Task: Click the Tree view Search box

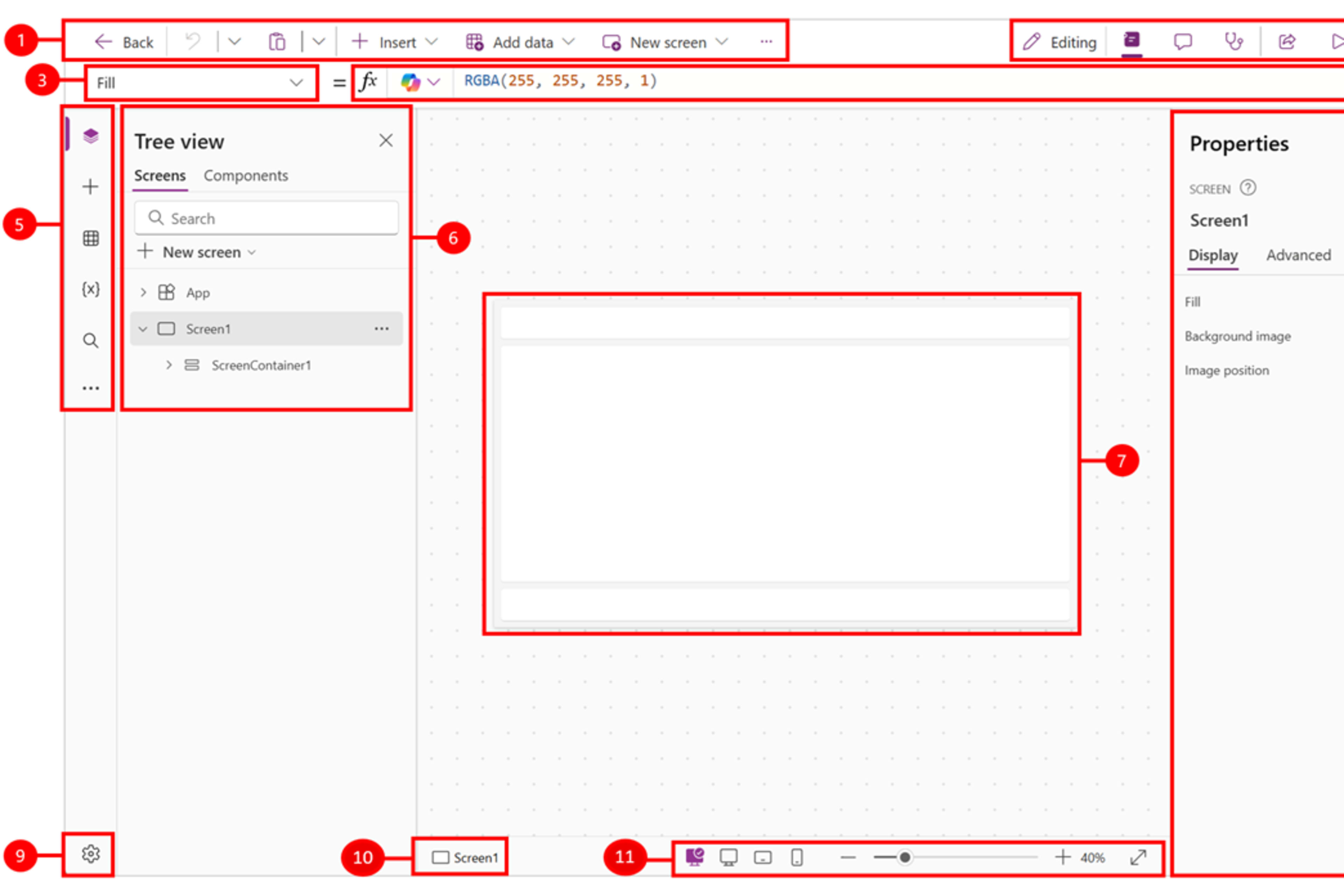Action: click(266, 218)
